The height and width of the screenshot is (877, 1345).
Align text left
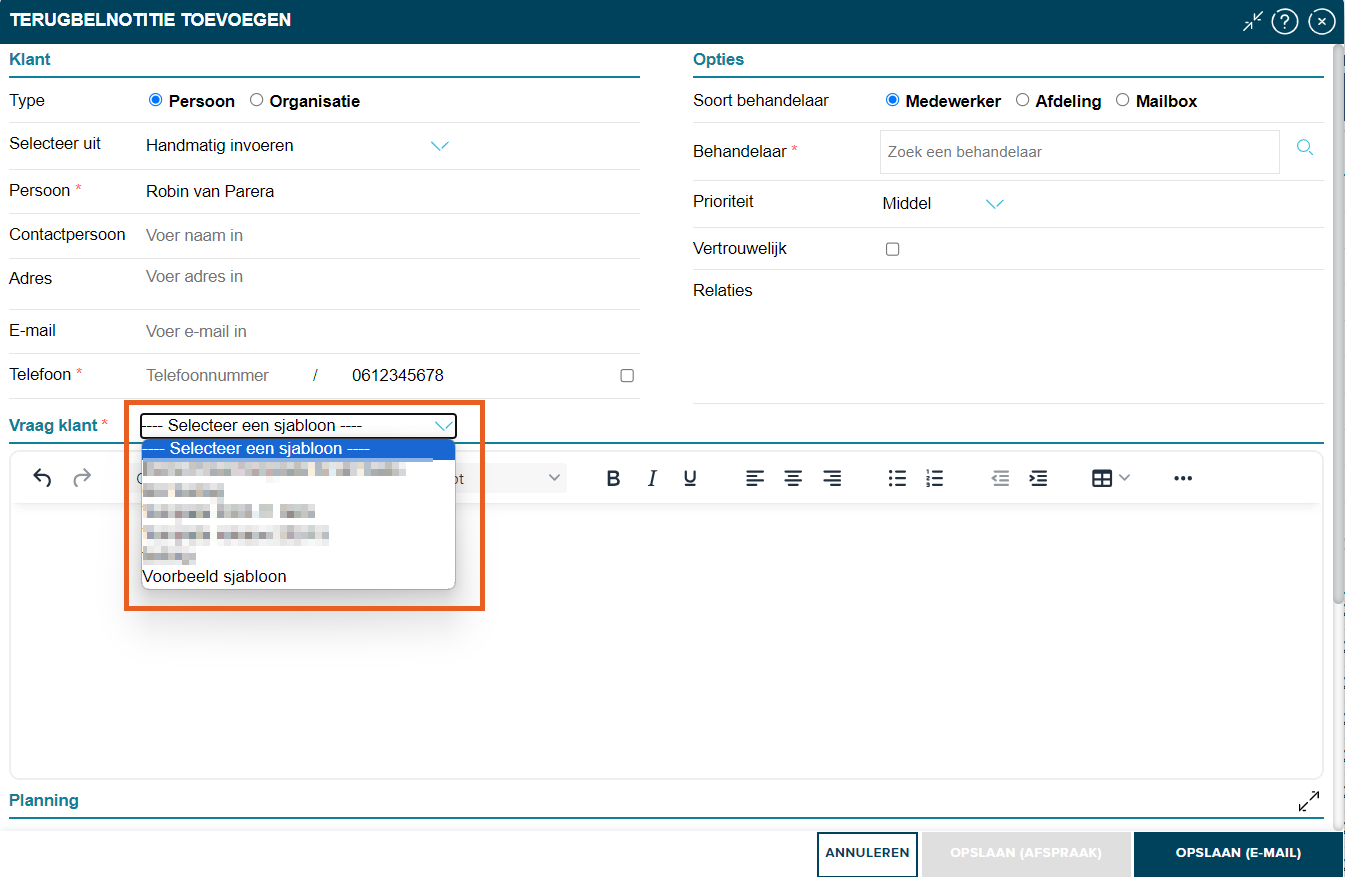[x=755, y=478]
